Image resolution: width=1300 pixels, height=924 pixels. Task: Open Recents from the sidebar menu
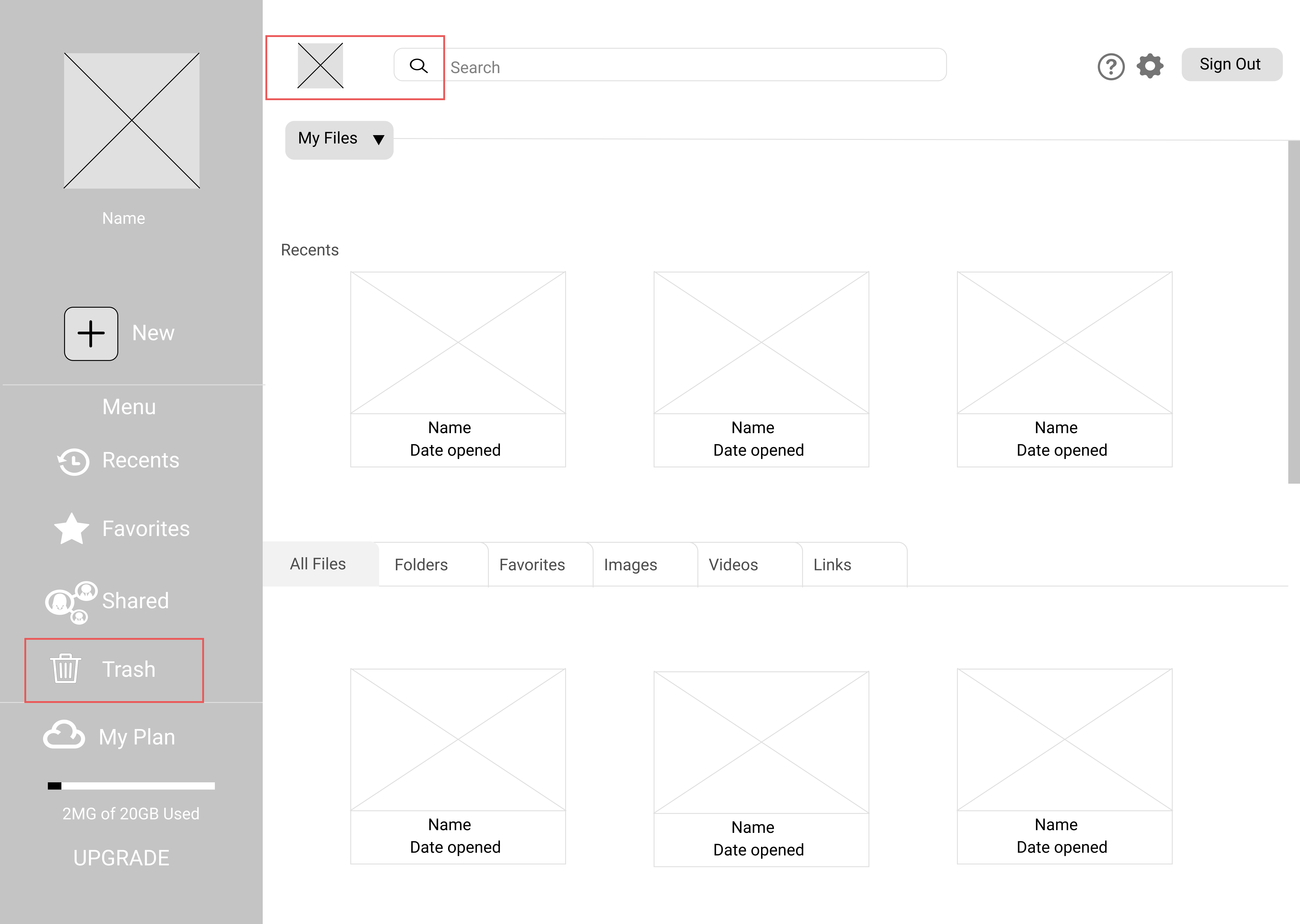[141, 460]
